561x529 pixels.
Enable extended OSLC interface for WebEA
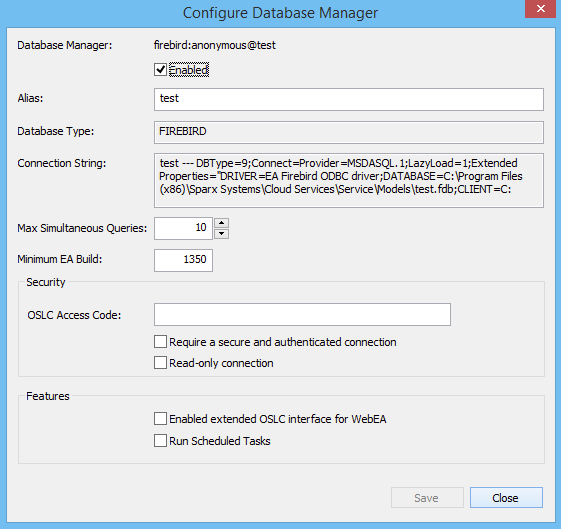click(x=160, y=418)
